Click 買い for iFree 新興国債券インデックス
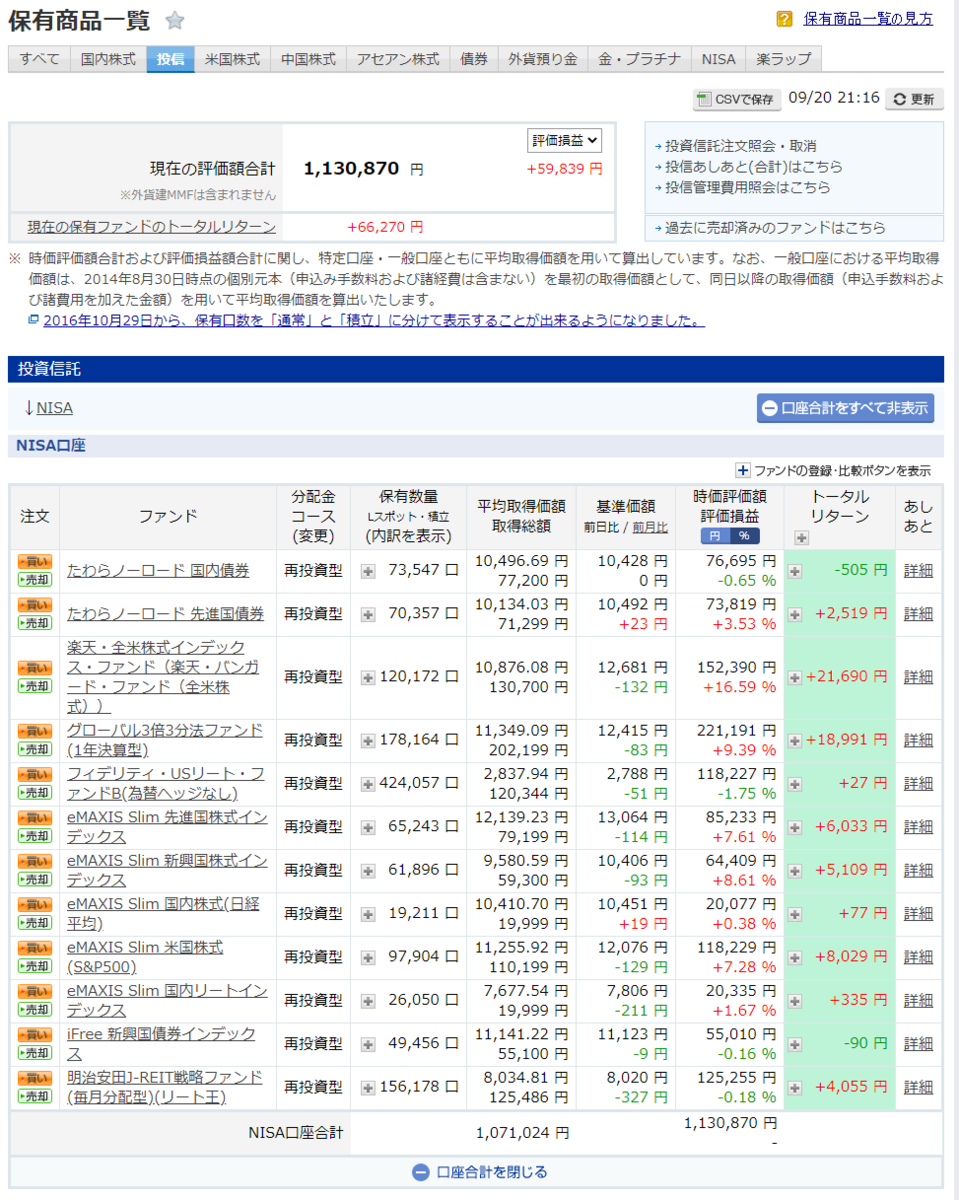959x1200 pixels. click(34, 1035)
